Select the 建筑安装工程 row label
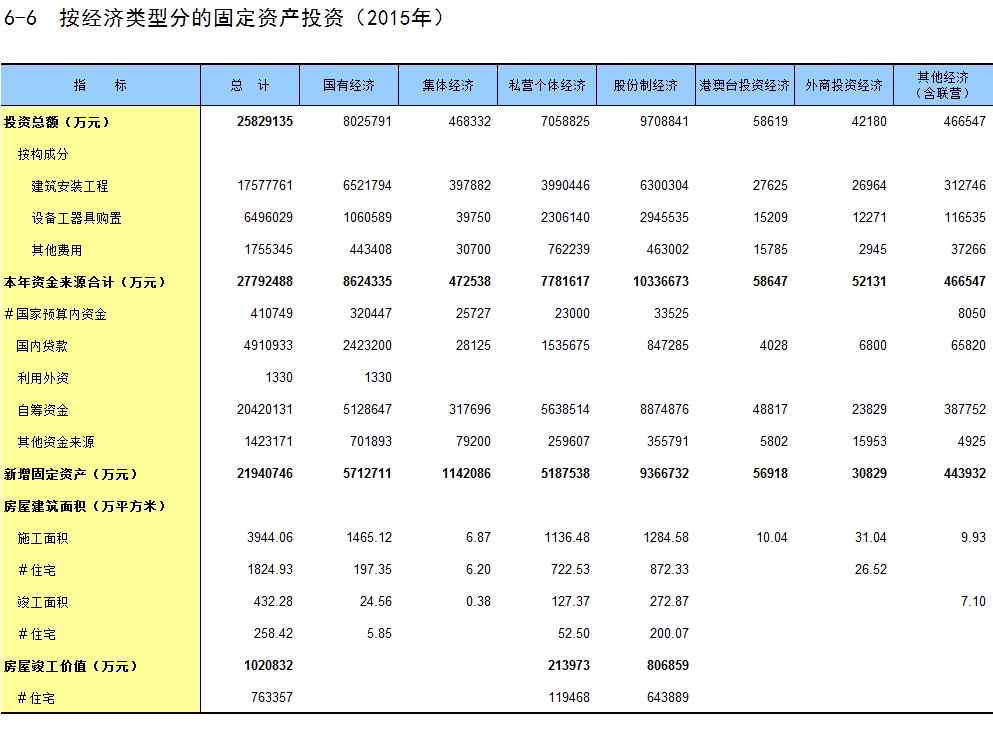993x746 pixels. pos(69,186)
